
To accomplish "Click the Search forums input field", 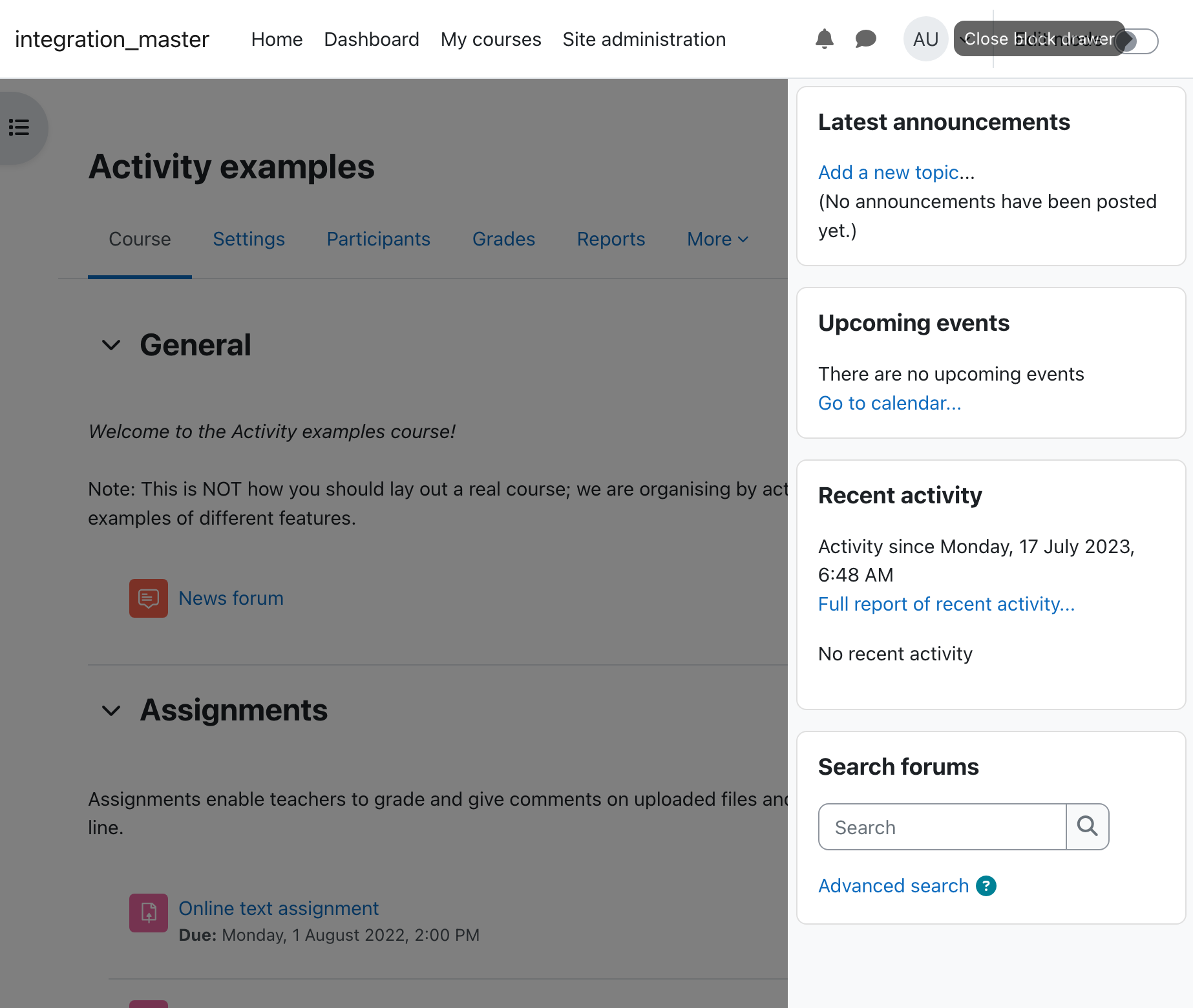I will (x=942, y=826).
